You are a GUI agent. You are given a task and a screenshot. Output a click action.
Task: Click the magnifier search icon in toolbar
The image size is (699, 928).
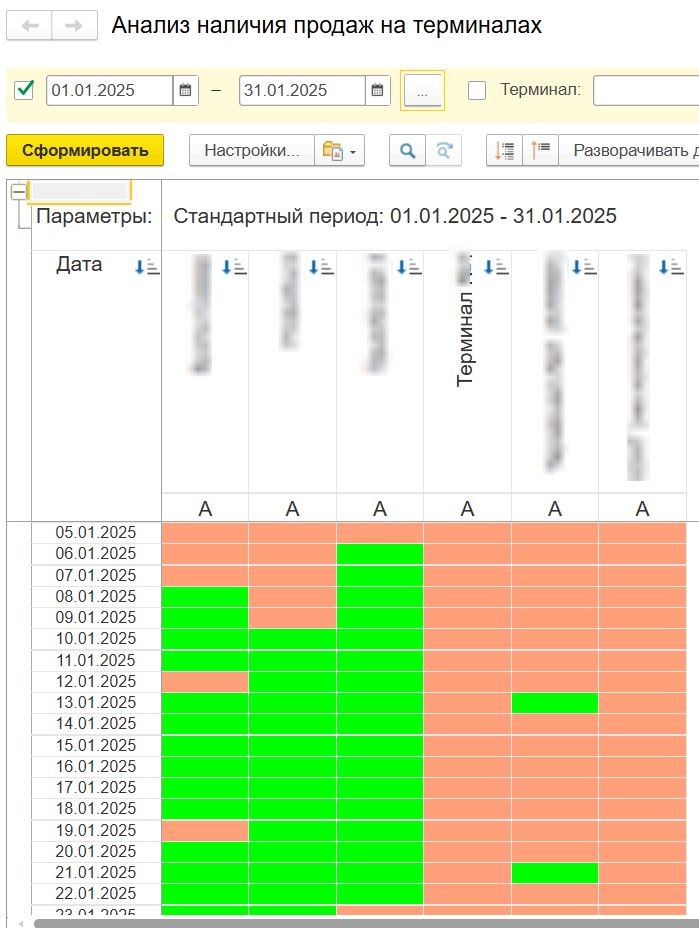coord(407,150)
